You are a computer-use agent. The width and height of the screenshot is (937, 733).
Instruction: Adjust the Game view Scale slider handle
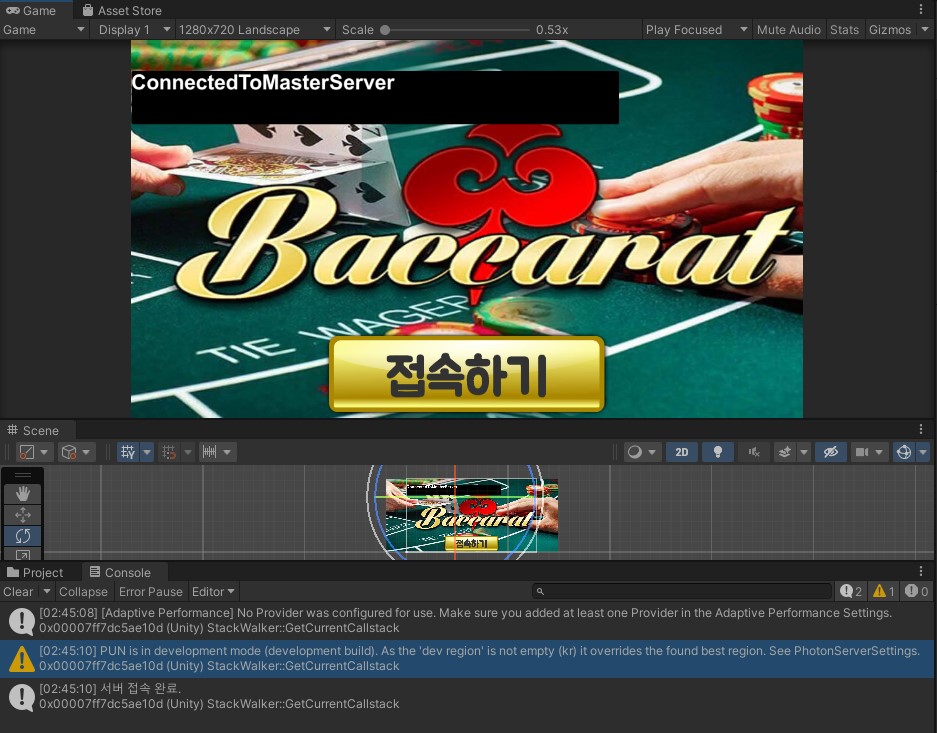tap(385, 30)
